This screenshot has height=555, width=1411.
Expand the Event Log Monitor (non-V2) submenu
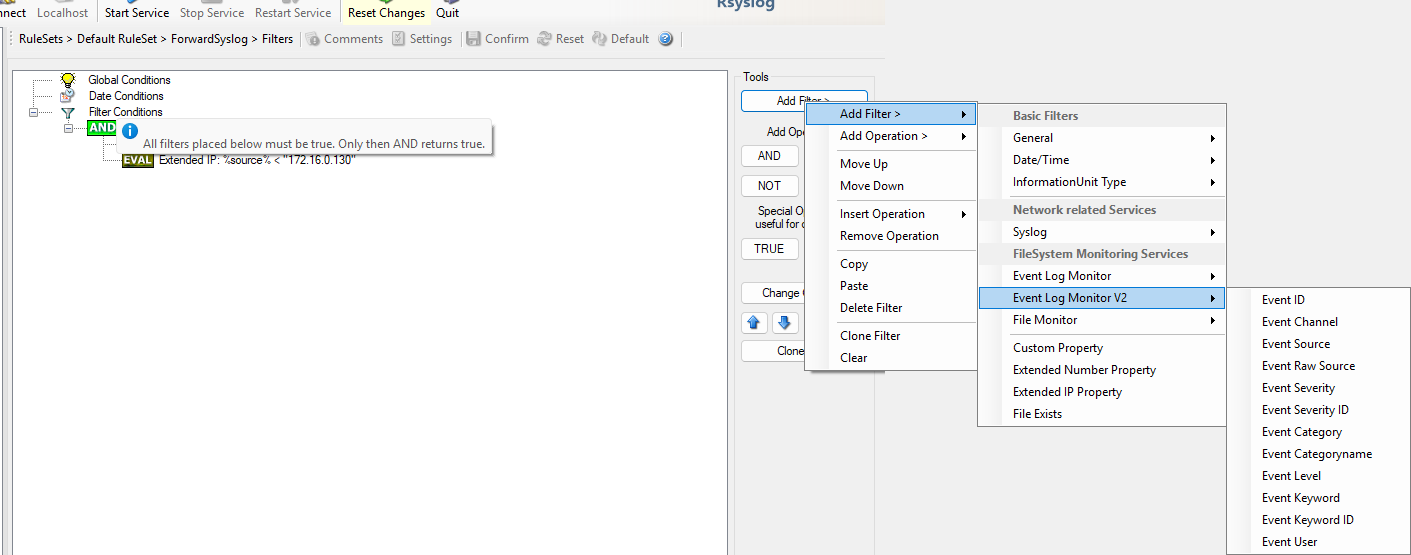click(1101, 276)
